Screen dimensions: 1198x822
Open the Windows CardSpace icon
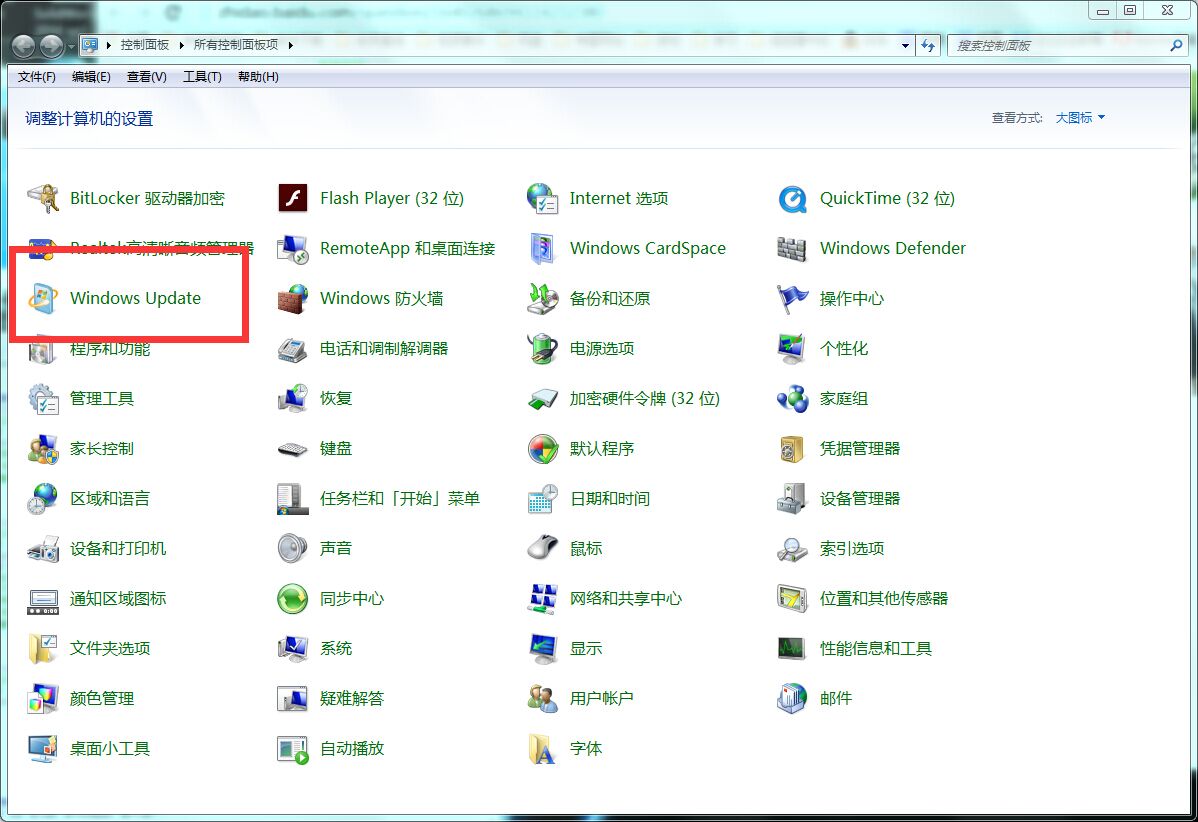tap(542, 249)
